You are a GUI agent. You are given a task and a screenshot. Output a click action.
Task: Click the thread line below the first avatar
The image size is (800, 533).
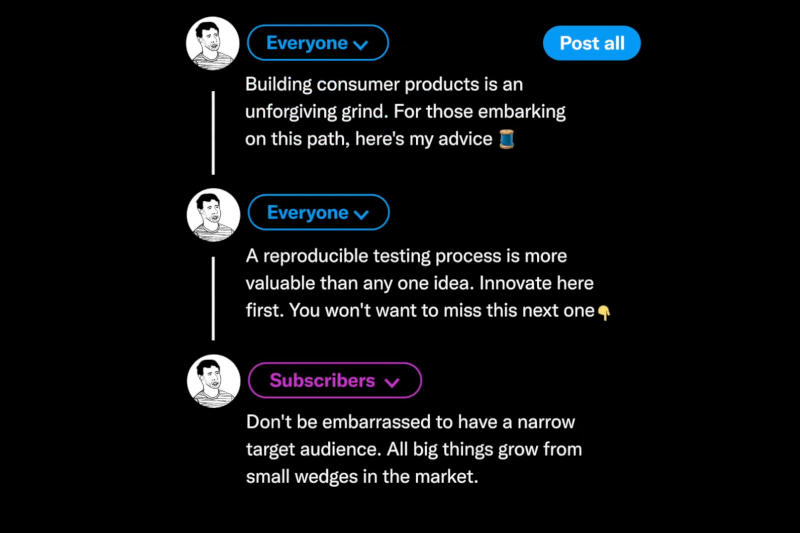click(213, 132)
